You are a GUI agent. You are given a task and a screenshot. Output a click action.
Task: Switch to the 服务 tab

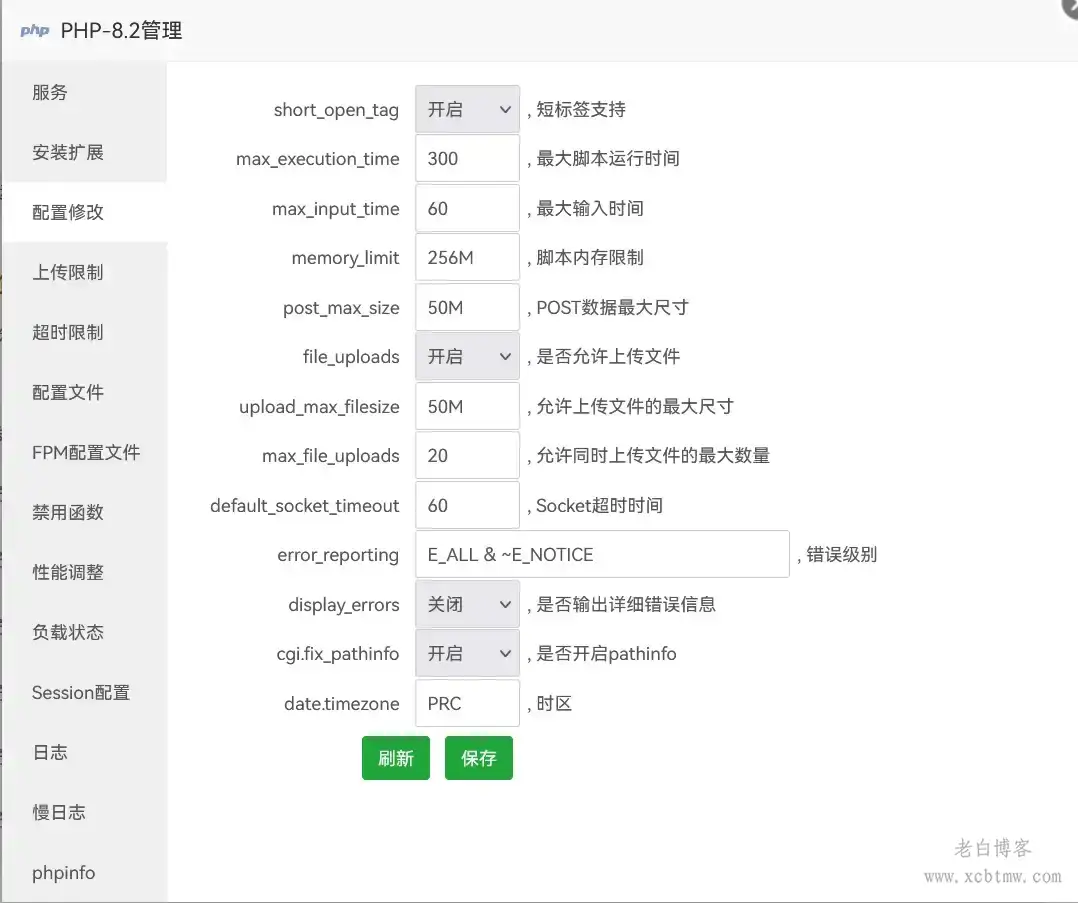[x=49, y=92]
